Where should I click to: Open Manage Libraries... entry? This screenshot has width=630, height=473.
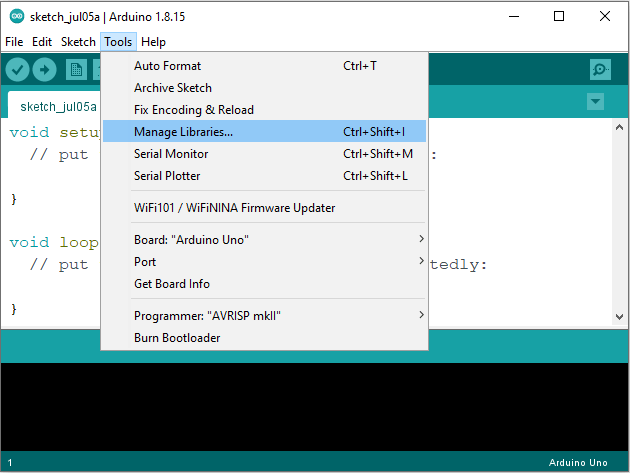pyautogui.click(x=264, y=131)
